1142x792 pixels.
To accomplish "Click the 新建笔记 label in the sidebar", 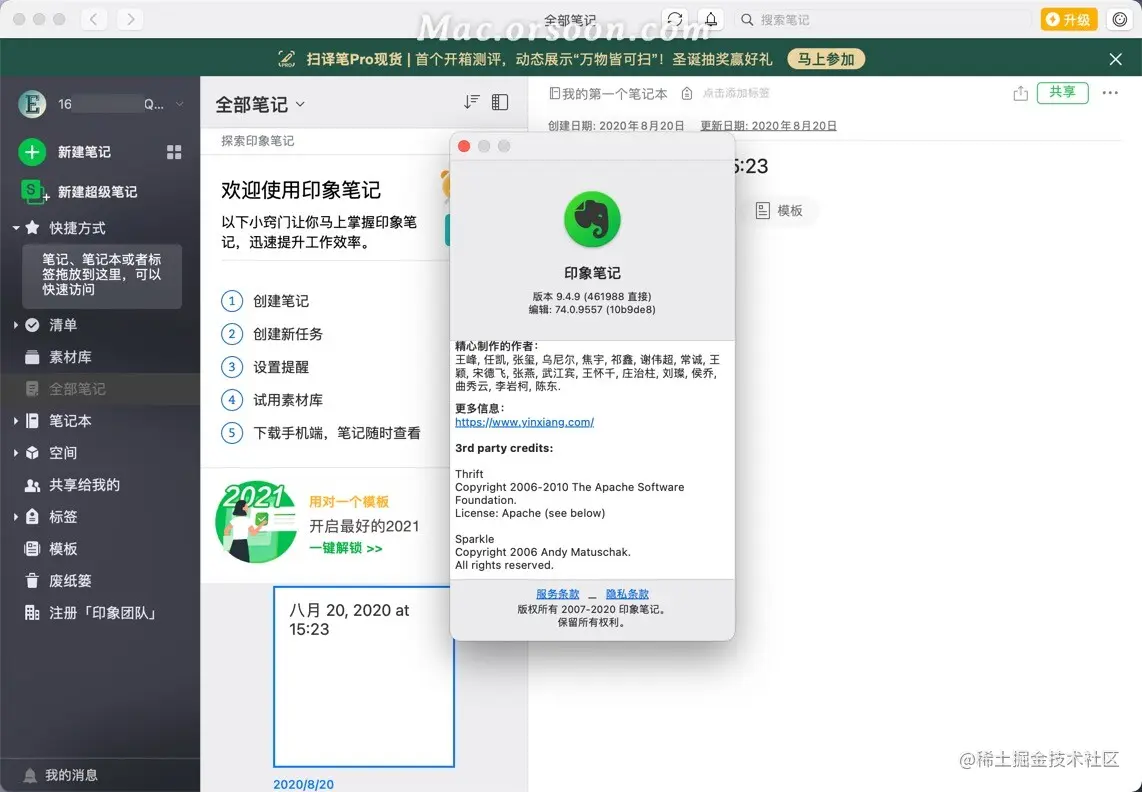I will point(84,152).
